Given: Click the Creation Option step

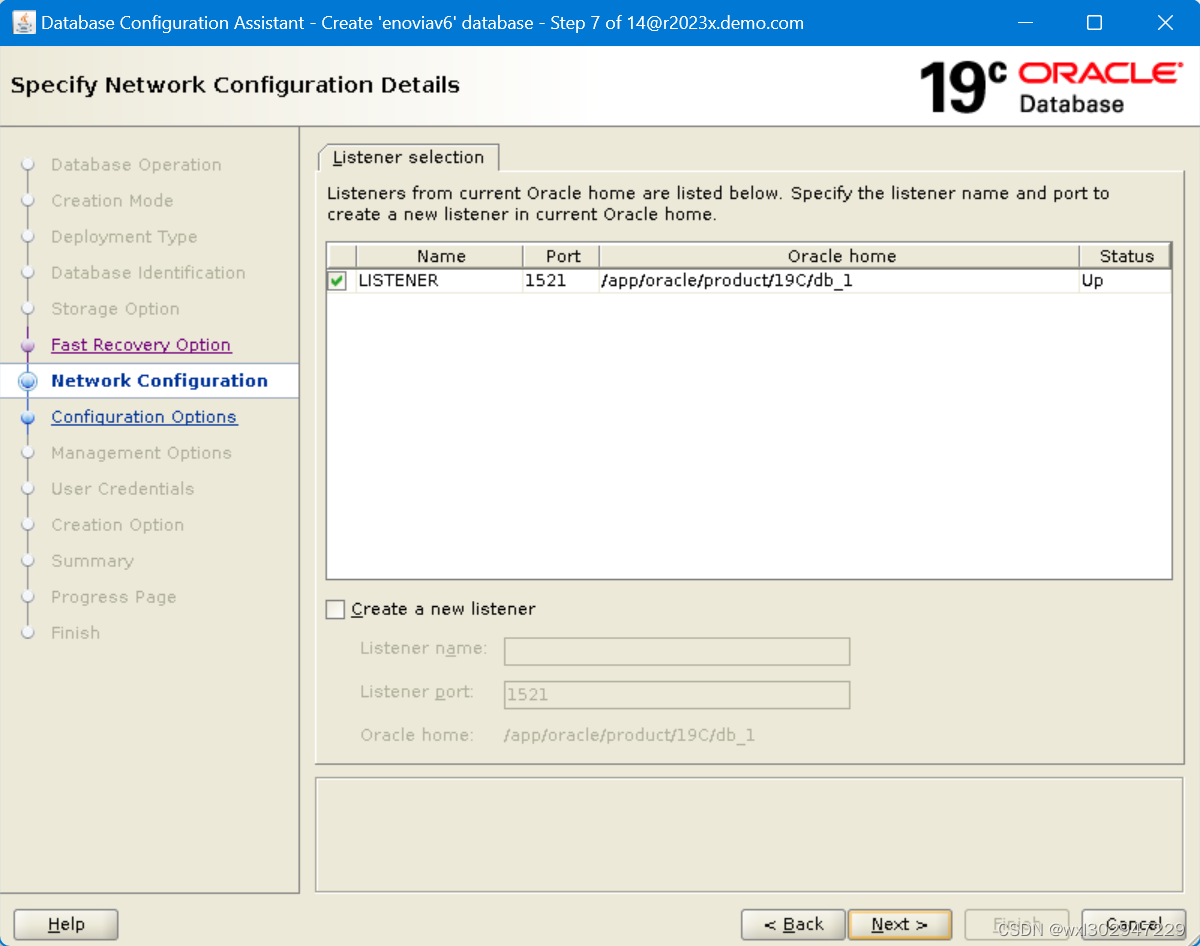Looking at the screenshot, I should [117, 525].
